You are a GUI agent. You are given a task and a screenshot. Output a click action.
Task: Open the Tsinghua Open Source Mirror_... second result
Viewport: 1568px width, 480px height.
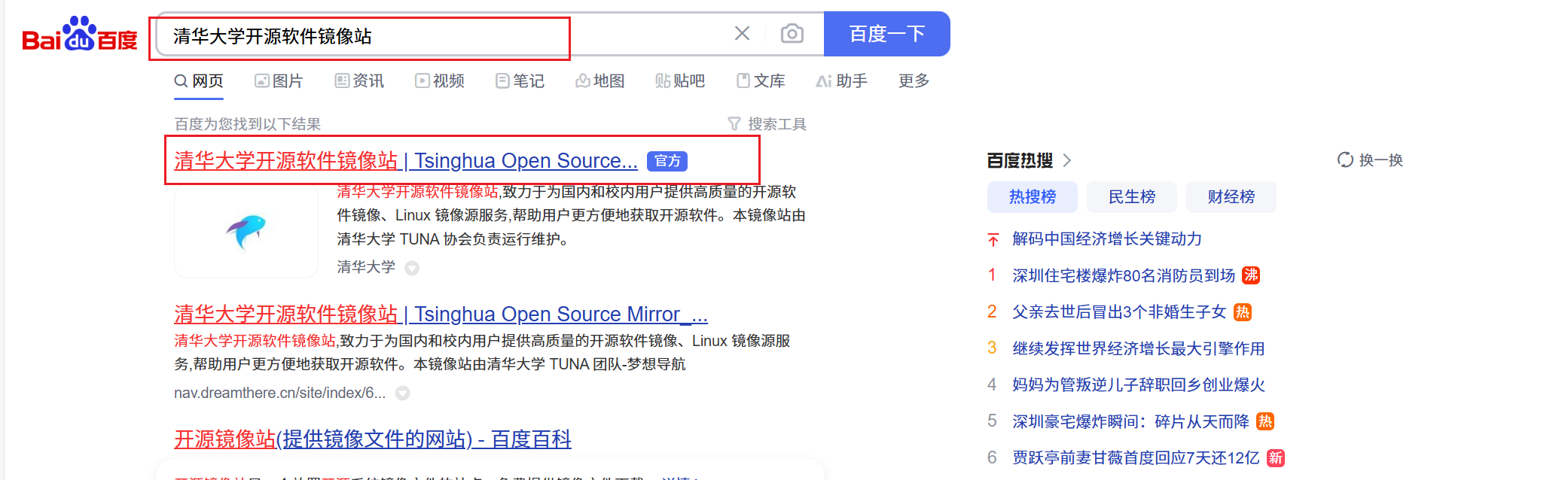[441, 314]
